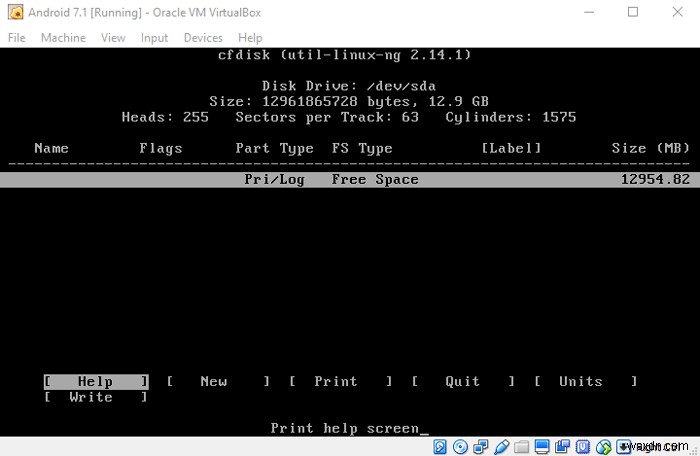This screenshot has width=700, height=456.
Task: Open the Help menu in the menu bar
Action: (250, 38)
